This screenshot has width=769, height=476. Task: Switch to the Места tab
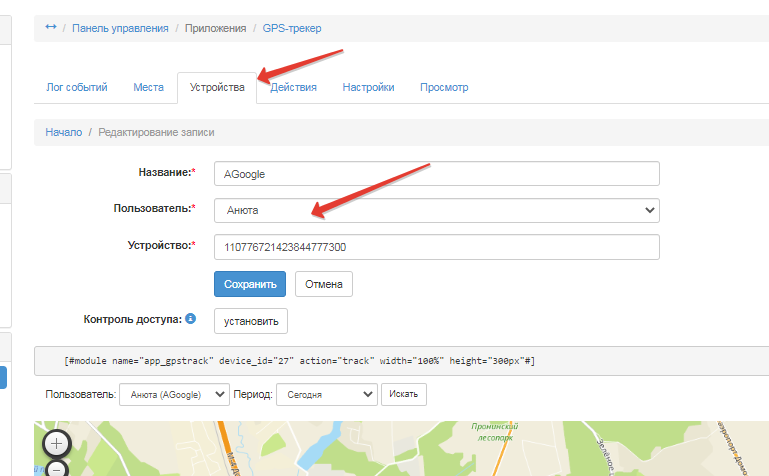coord(149,87)
